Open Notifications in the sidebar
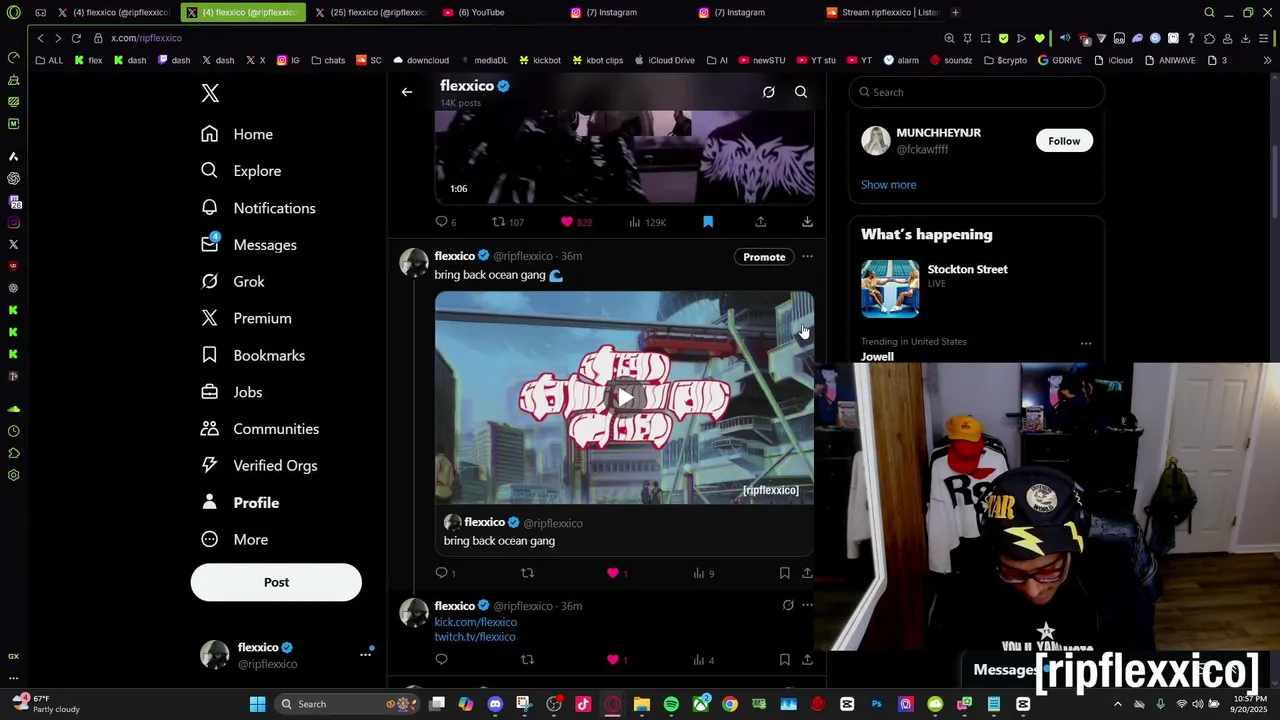The width and height of the screenshot is (1280, 720). point(258,208)
